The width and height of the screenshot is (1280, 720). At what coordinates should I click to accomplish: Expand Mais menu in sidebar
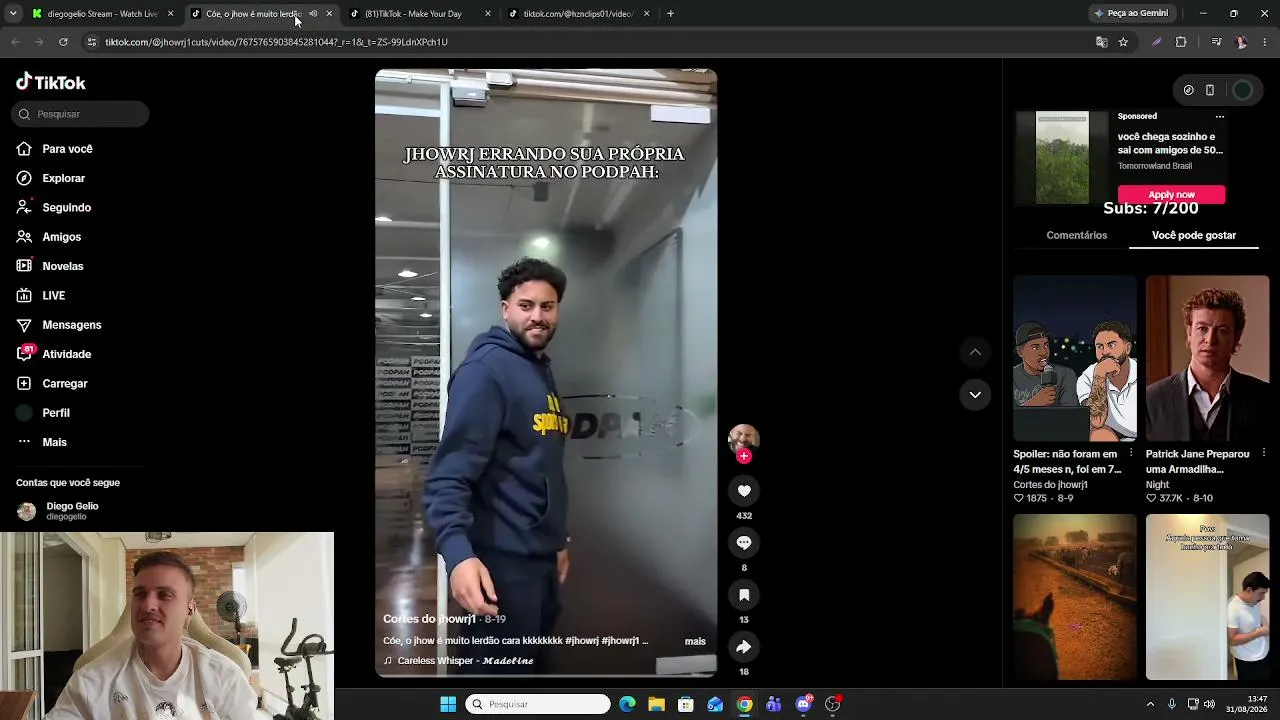pos(54,442)
